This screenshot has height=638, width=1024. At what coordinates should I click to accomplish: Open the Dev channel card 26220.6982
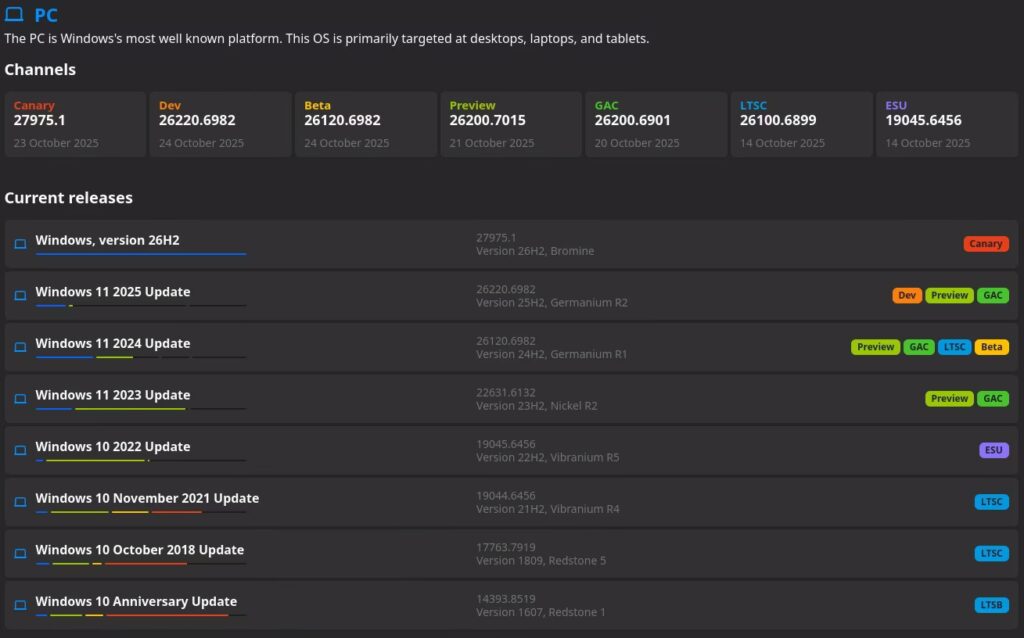pyautogui.click(x=220, y=124)
